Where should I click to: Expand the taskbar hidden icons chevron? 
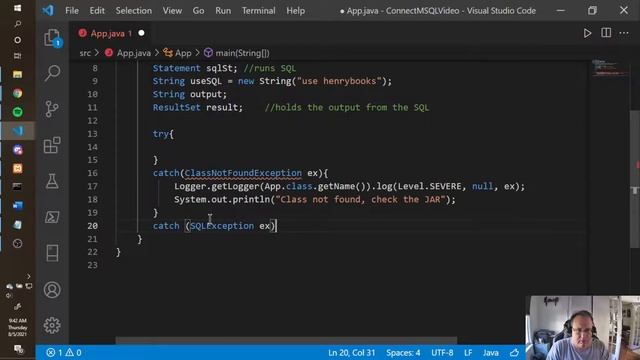pyautogui.click(x=29, y=276)
